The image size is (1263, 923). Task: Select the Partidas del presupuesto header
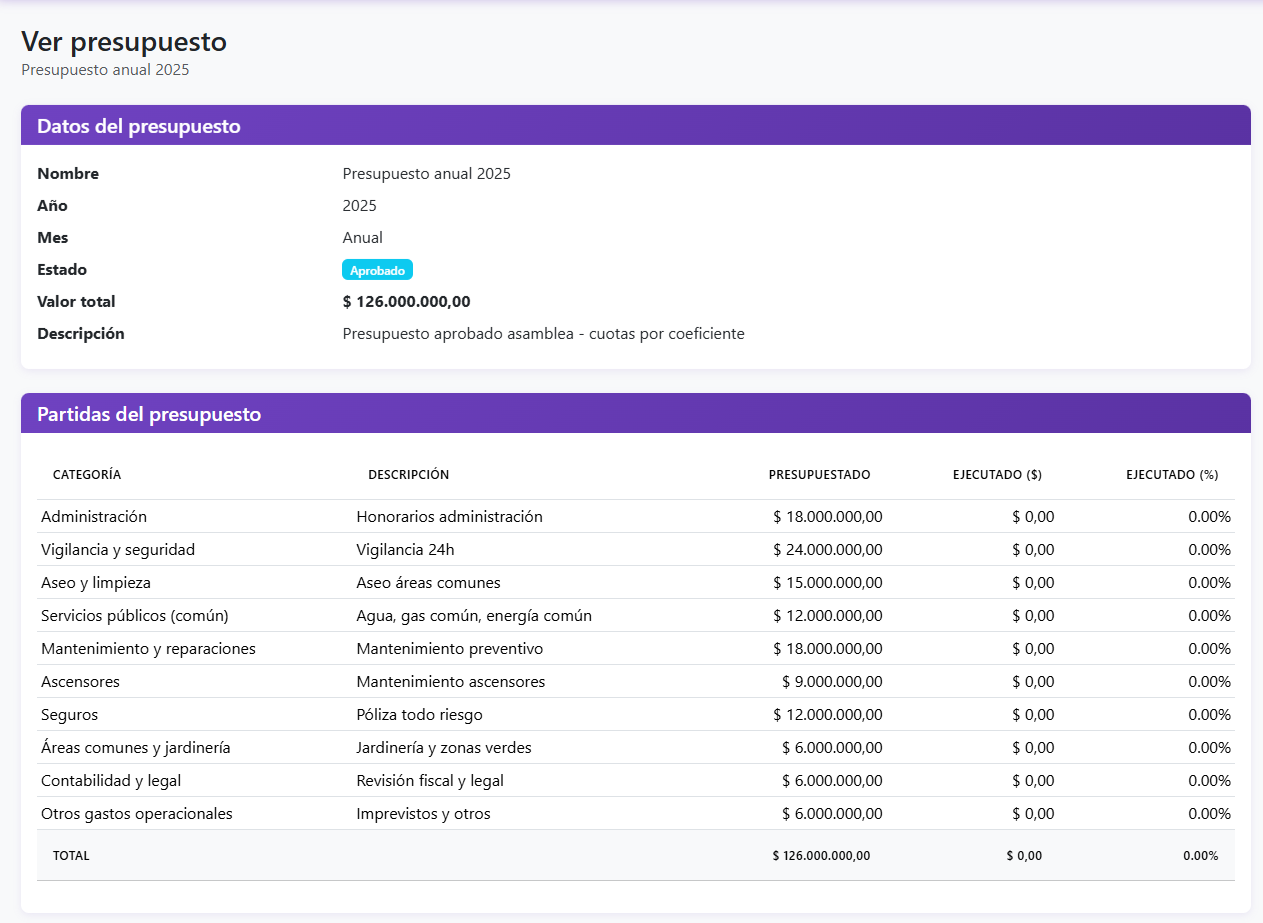[x=636, y=414]
